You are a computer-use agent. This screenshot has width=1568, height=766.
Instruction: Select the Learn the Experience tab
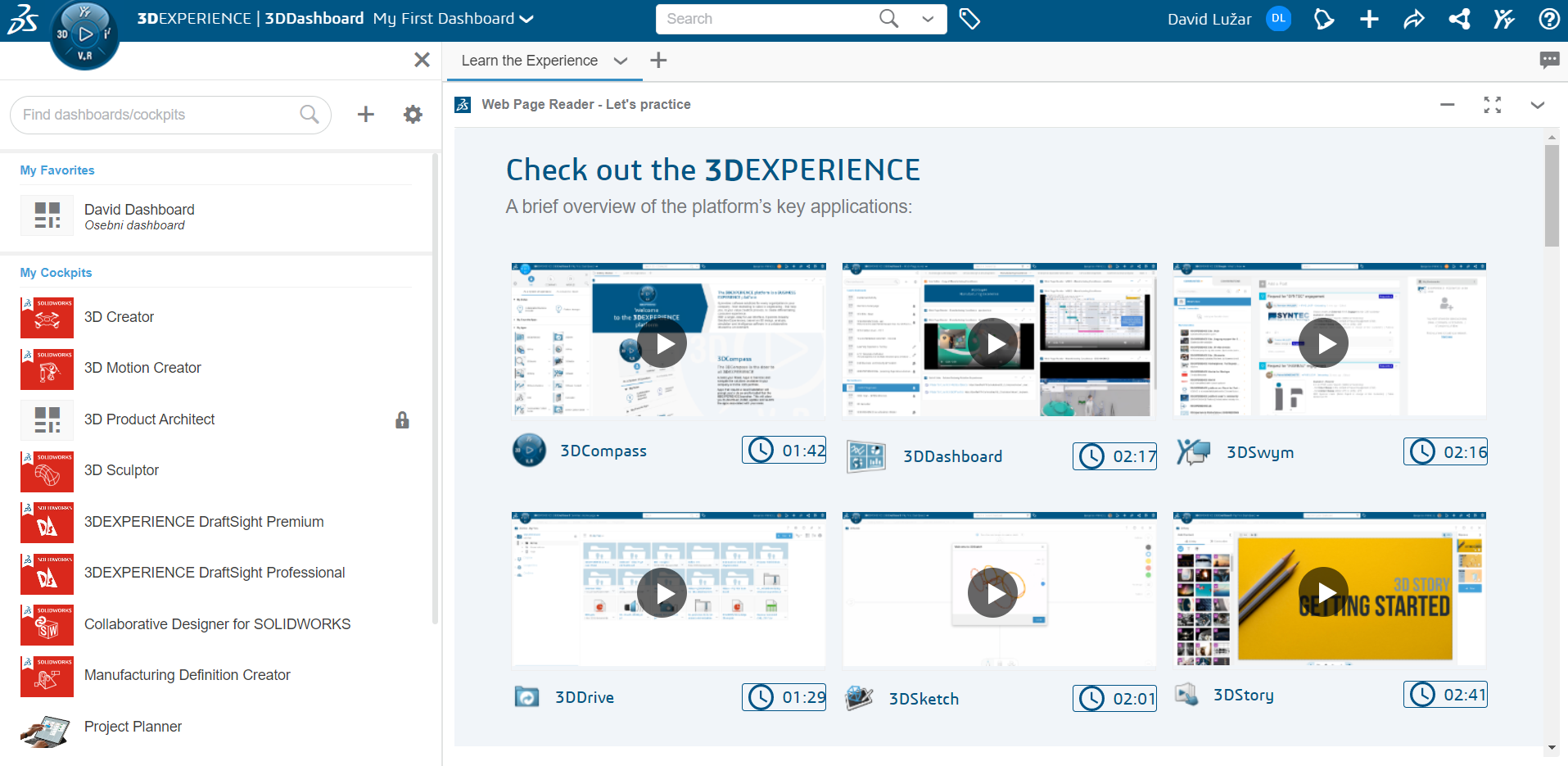coord(529,60)
